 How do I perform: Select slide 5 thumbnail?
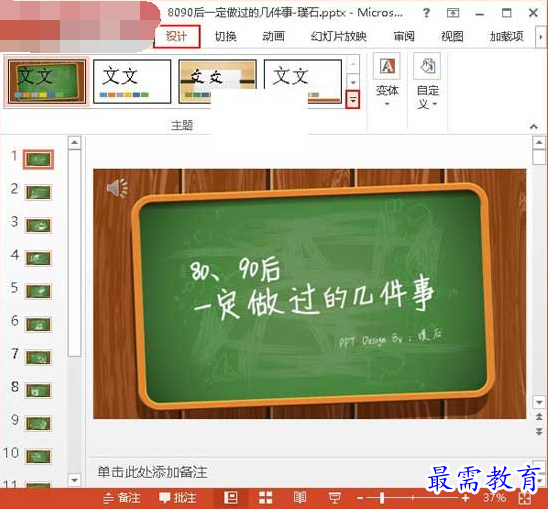point(39,292)
